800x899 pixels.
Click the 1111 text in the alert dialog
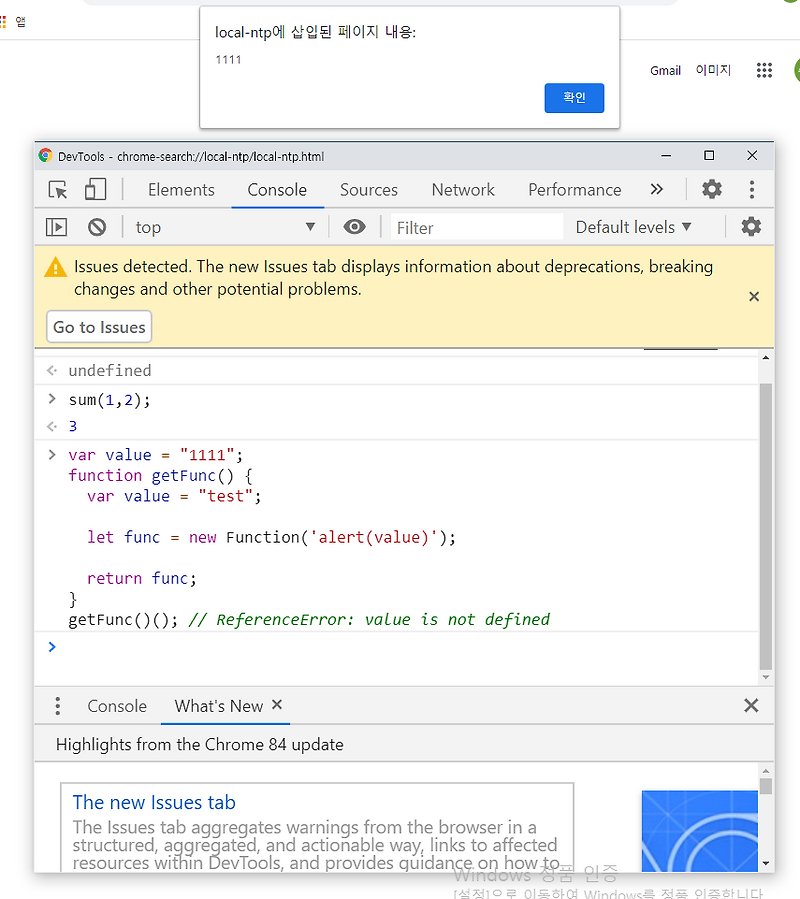pyautogui.click(x=228, y=60)
